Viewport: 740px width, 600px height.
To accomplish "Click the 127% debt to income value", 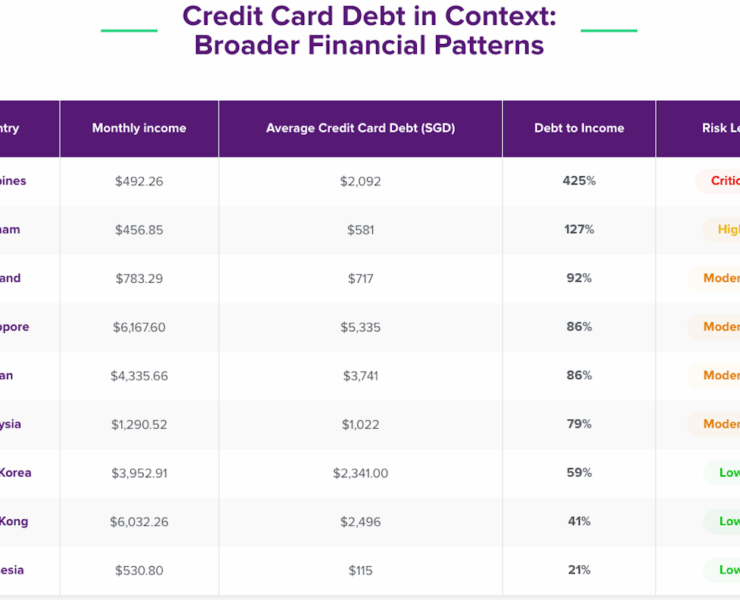I will (579, 230).
